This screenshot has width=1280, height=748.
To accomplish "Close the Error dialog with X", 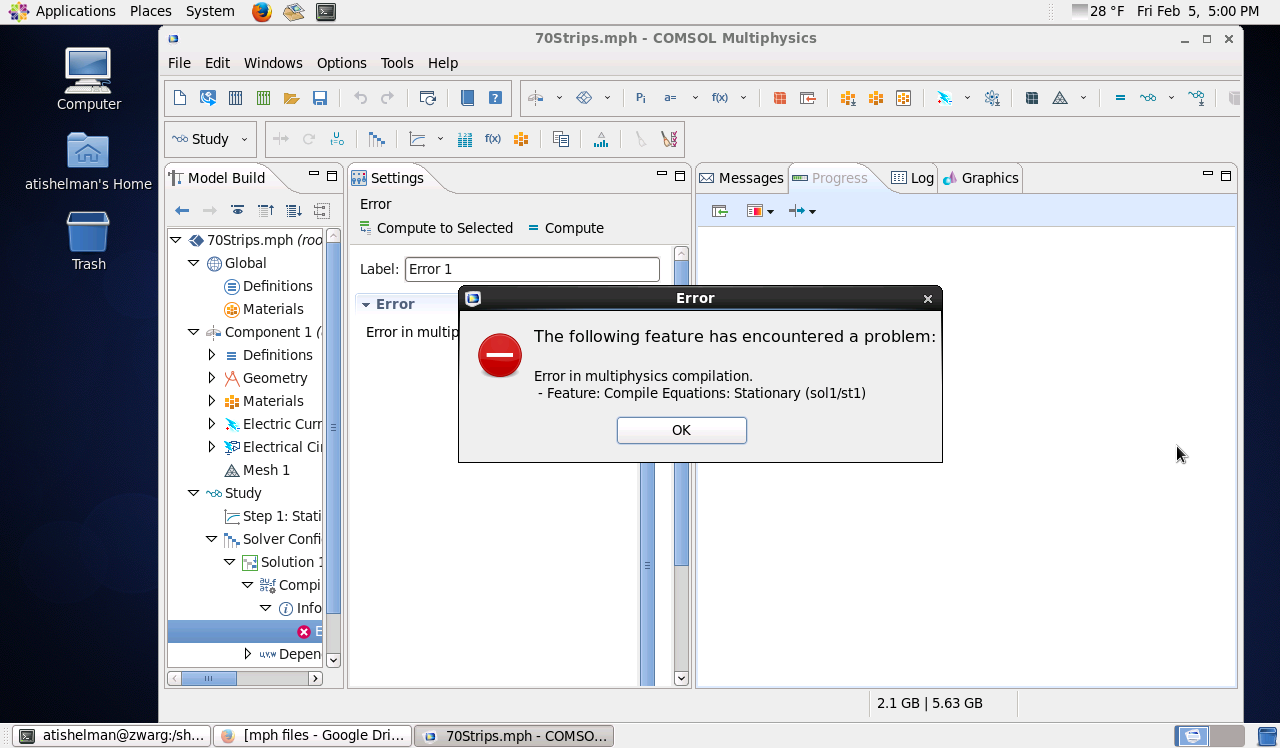I will pos(928,298).
